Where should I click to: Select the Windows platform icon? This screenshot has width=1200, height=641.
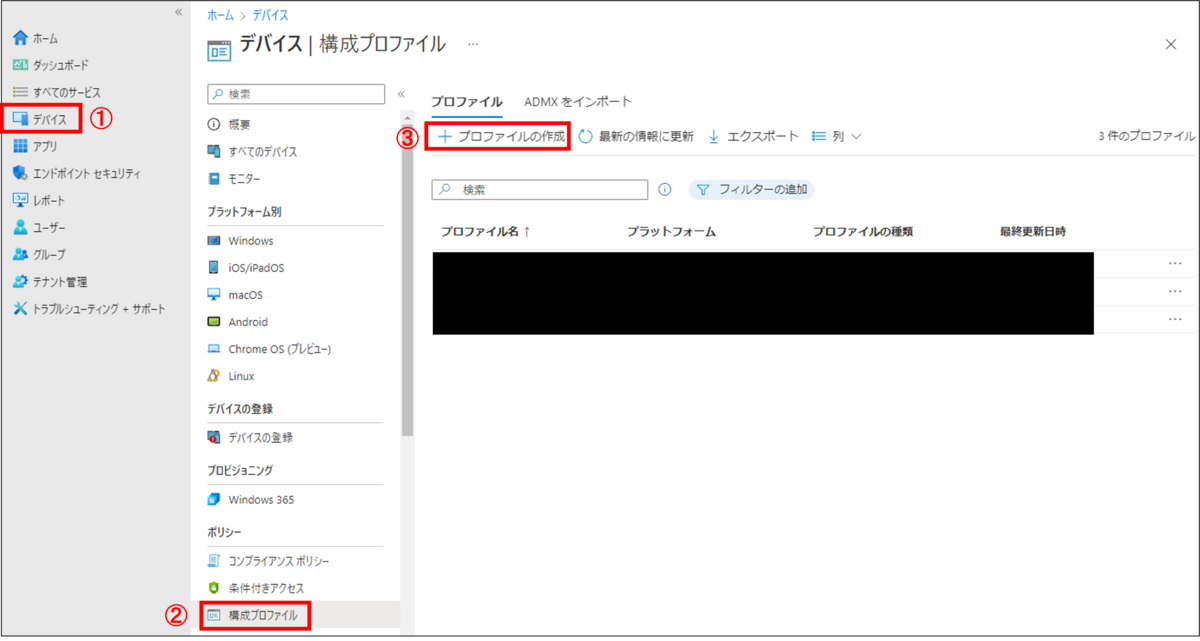click(213, 241)
